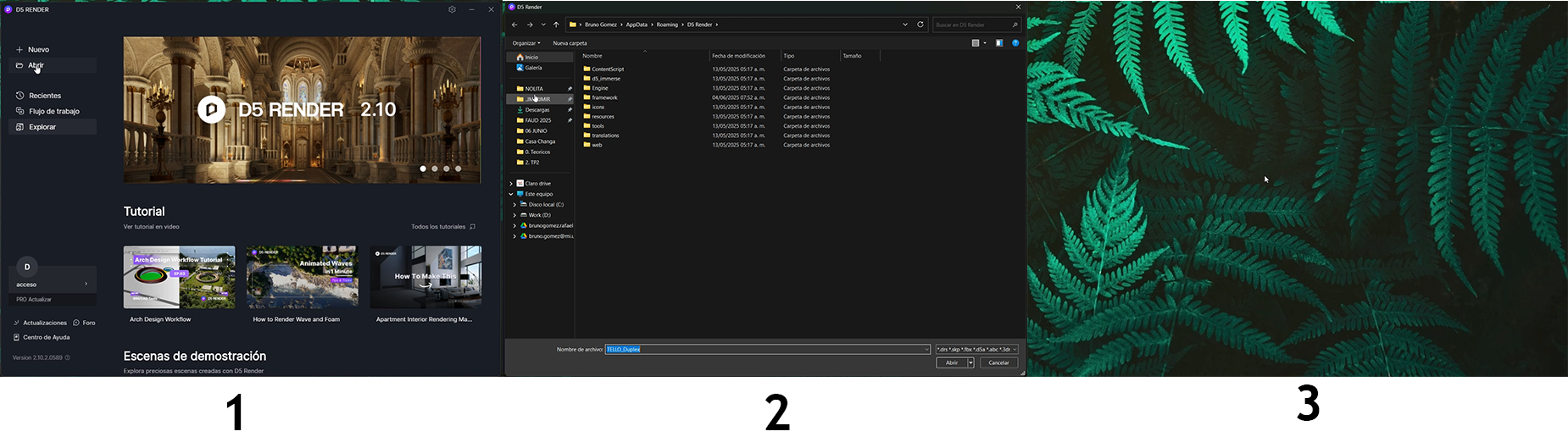Expand Claro drive tree node

pos(511,184)
